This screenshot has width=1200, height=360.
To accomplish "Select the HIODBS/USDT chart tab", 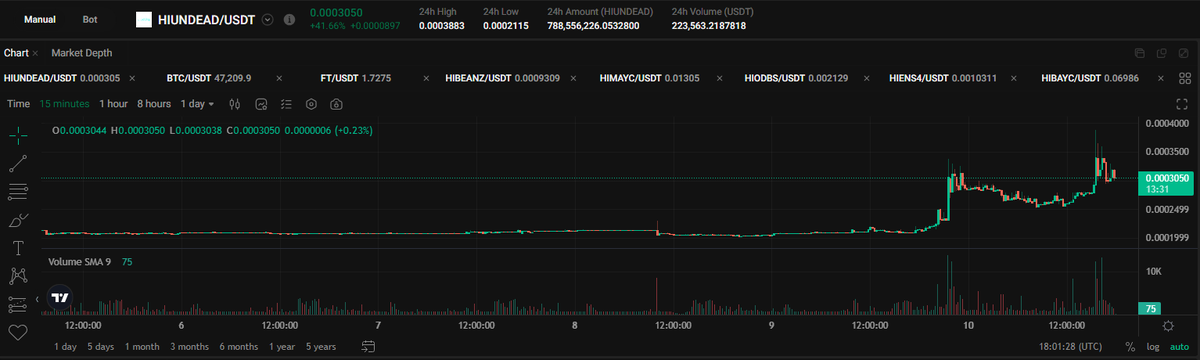I will click(x=795, y=77).
